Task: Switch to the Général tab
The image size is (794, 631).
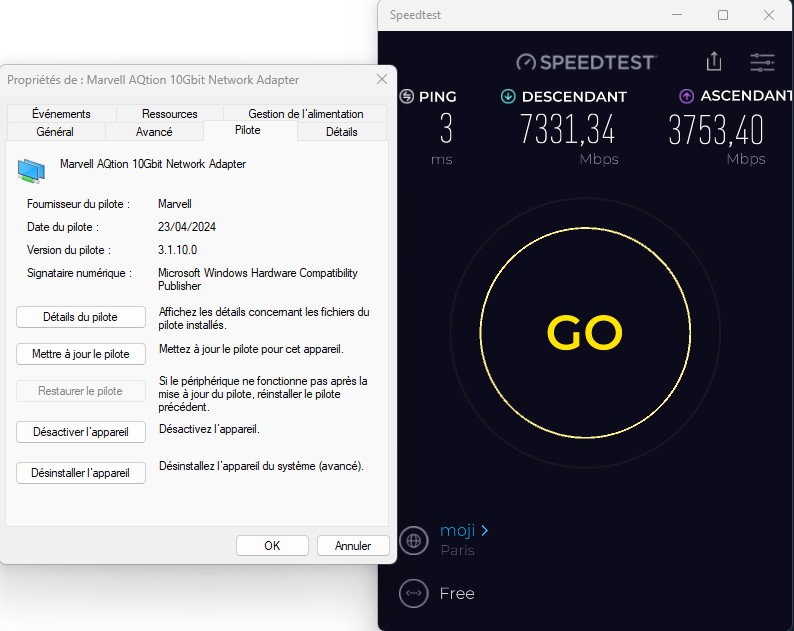Action: [54, 132]
